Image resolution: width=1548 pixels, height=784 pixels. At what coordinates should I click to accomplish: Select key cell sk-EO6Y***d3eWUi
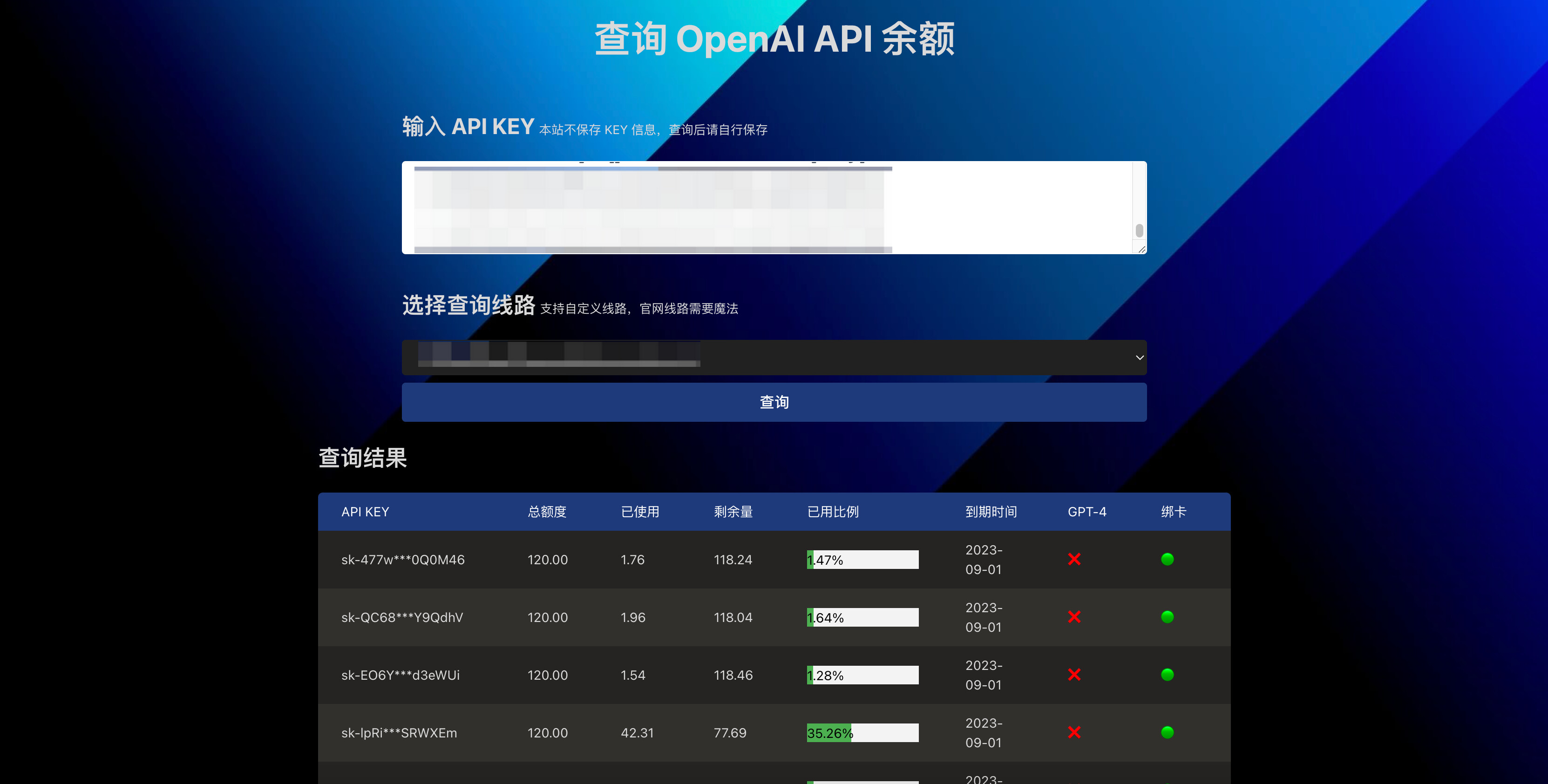[400, 675]
